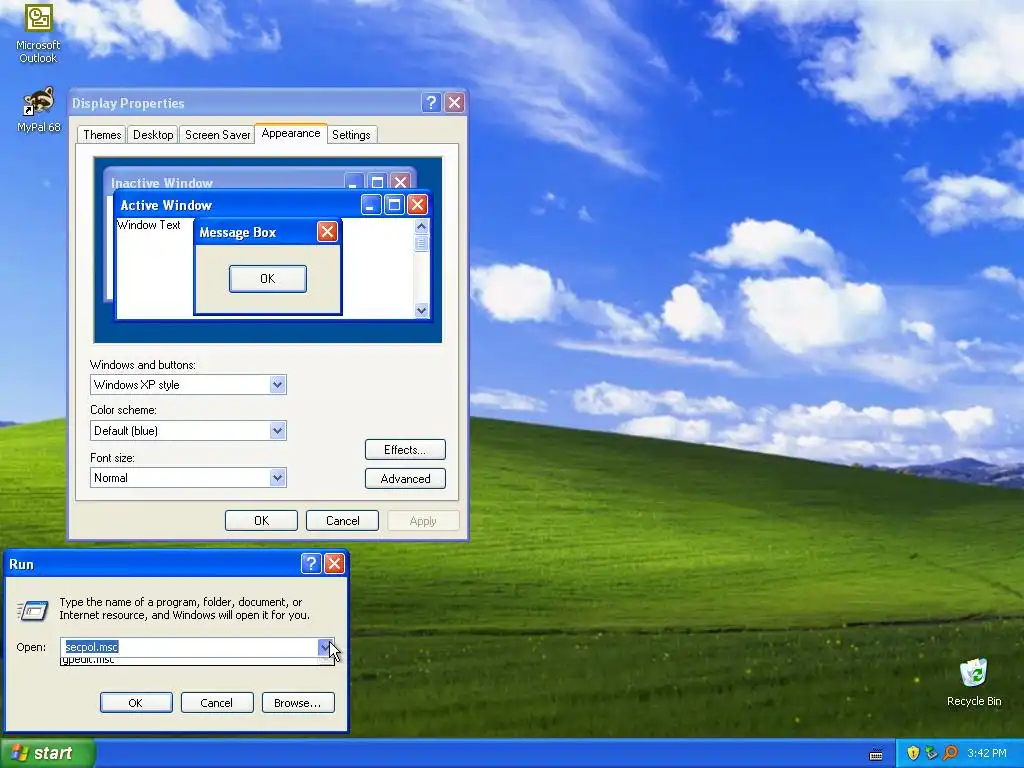Click Cancel in Display Properties
The image size is (1024, 768).
(x=342, y=520)
